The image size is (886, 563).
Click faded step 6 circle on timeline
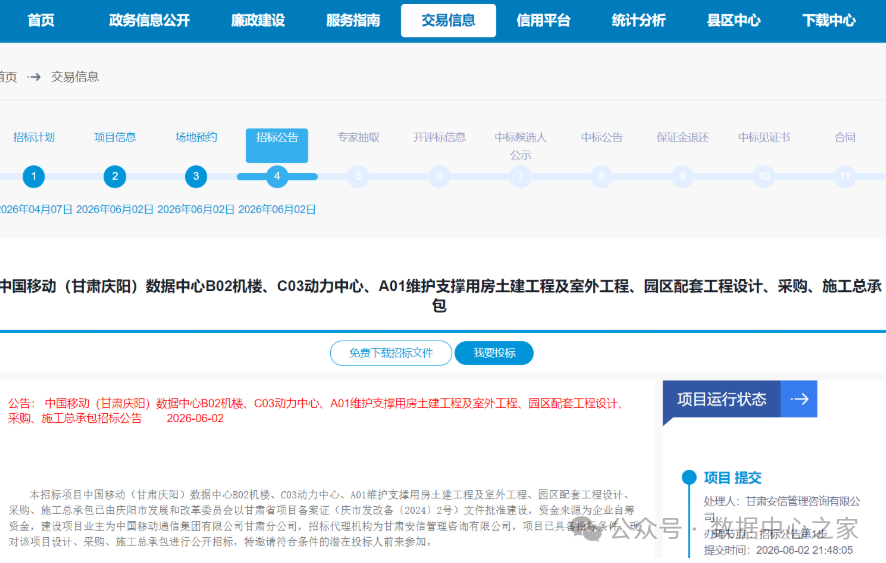439,176
